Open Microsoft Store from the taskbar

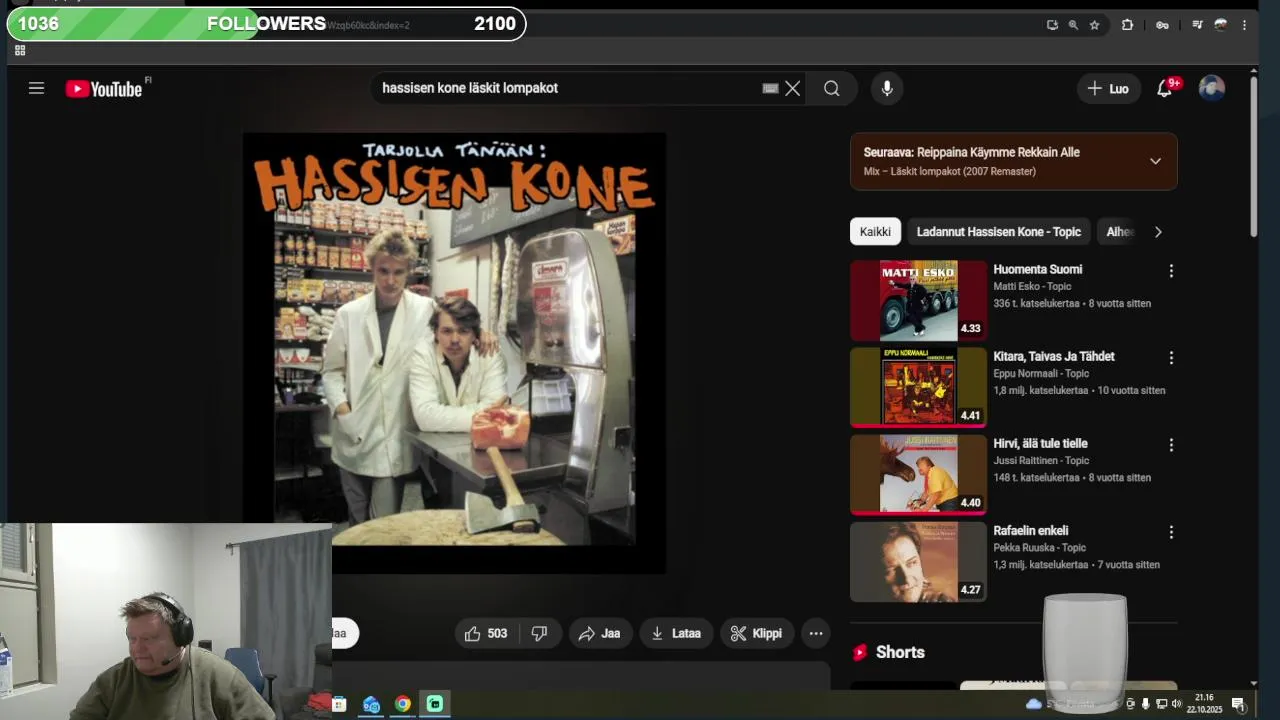tap(339, 704)
